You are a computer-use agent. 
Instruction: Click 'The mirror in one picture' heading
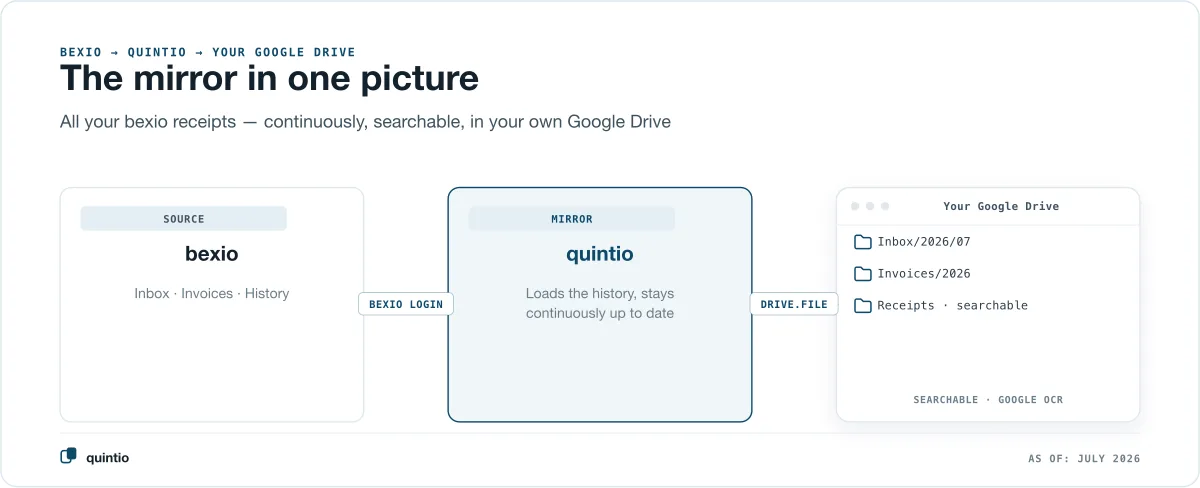269,78
